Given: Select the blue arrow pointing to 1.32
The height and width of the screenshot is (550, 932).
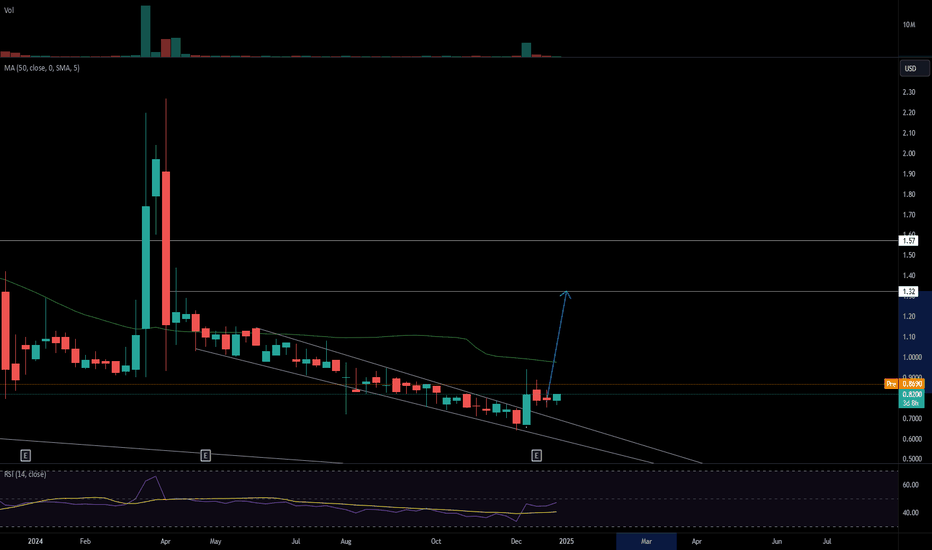Looking at the screenshot, I should tap(557, 342).
